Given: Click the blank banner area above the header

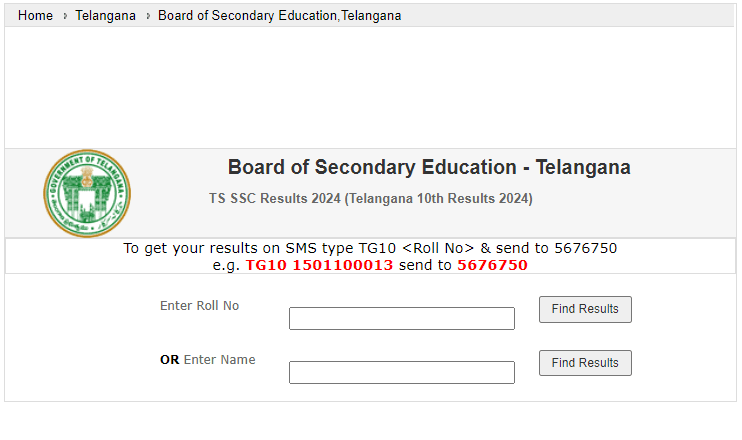Looking at the screenshot, I should (x=370, y=88).
